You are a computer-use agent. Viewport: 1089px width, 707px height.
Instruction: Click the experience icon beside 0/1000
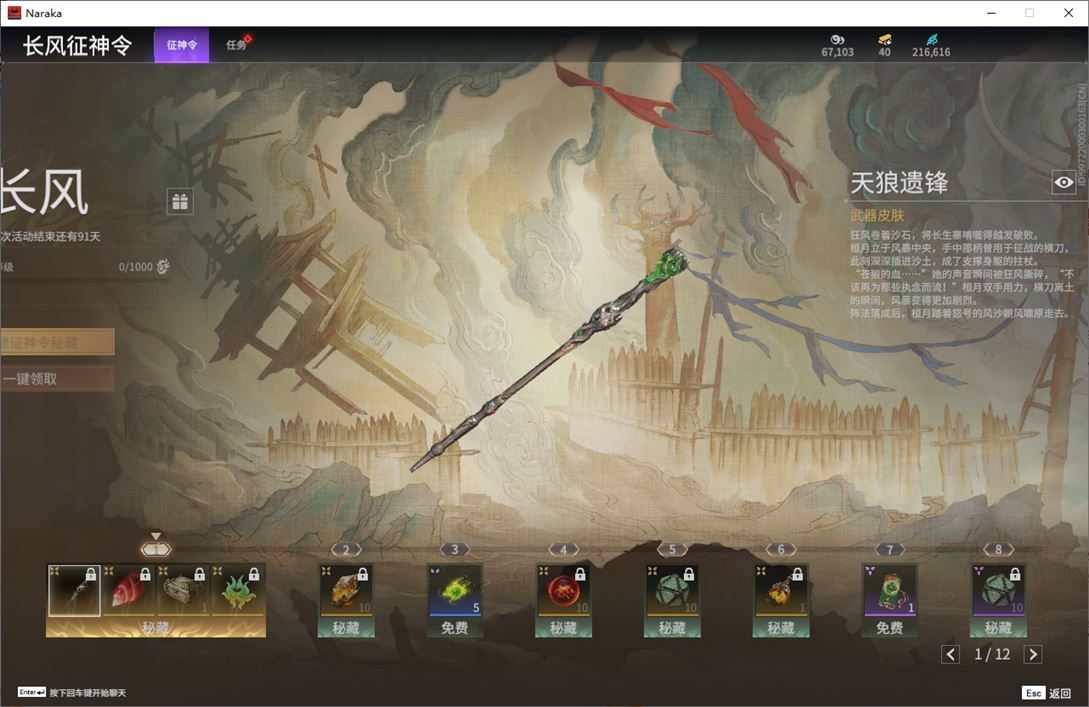pyautogui.click(x=163, y=266)
